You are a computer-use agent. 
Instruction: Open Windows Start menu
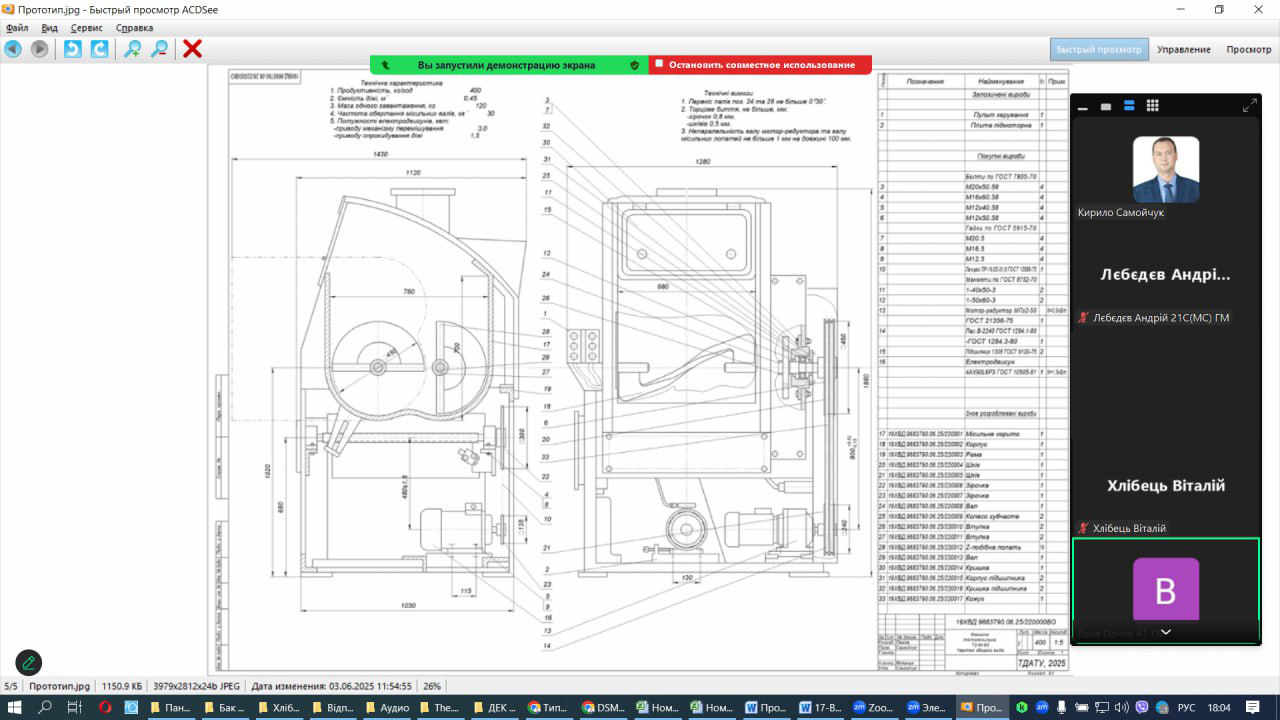click(x=16, y=707)
